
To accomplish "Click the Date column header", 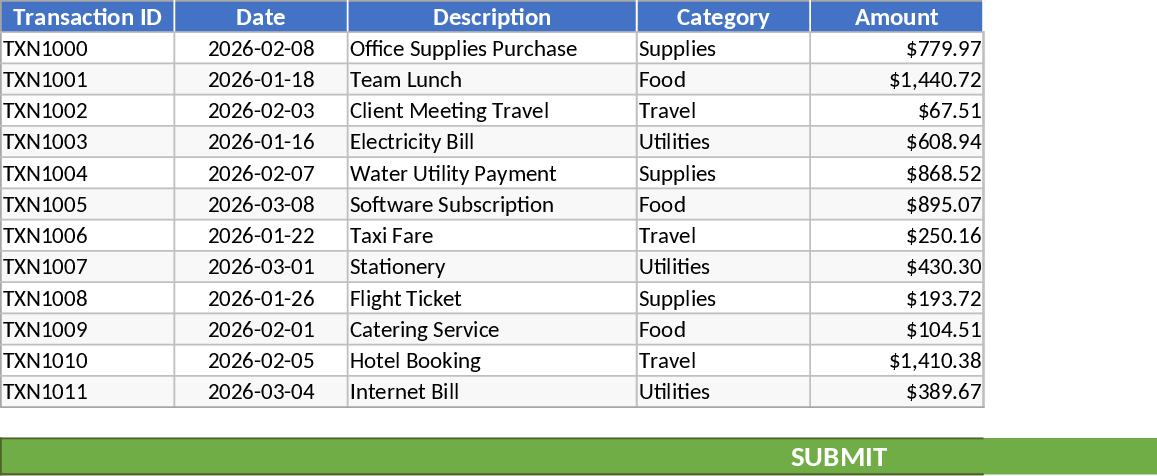I will [x=261, y=17].
